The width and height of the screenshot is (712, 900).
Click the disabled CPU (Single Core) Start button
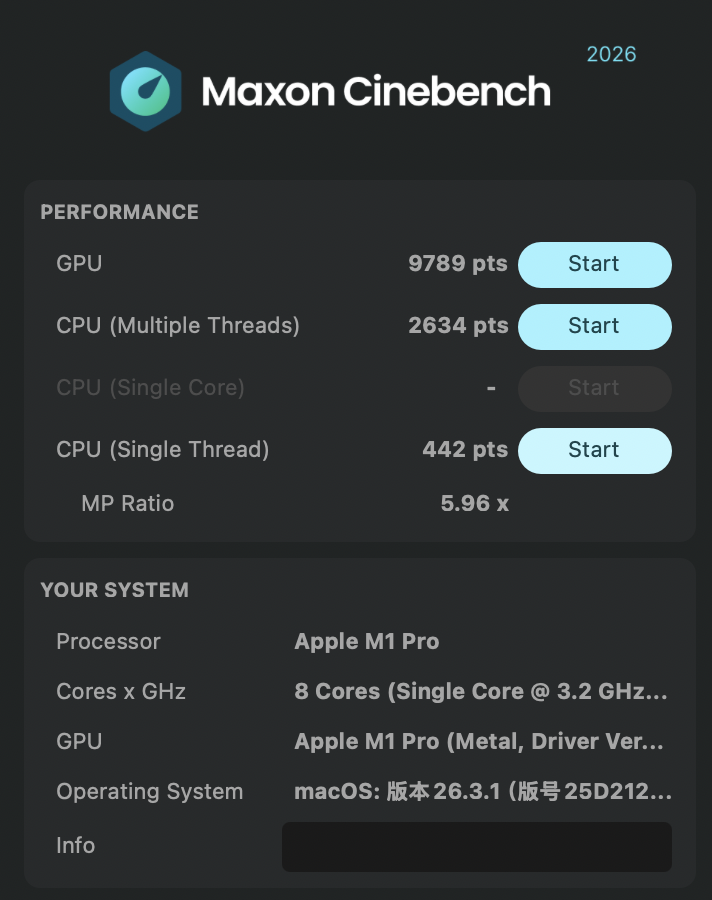click(x=594, y=388)
